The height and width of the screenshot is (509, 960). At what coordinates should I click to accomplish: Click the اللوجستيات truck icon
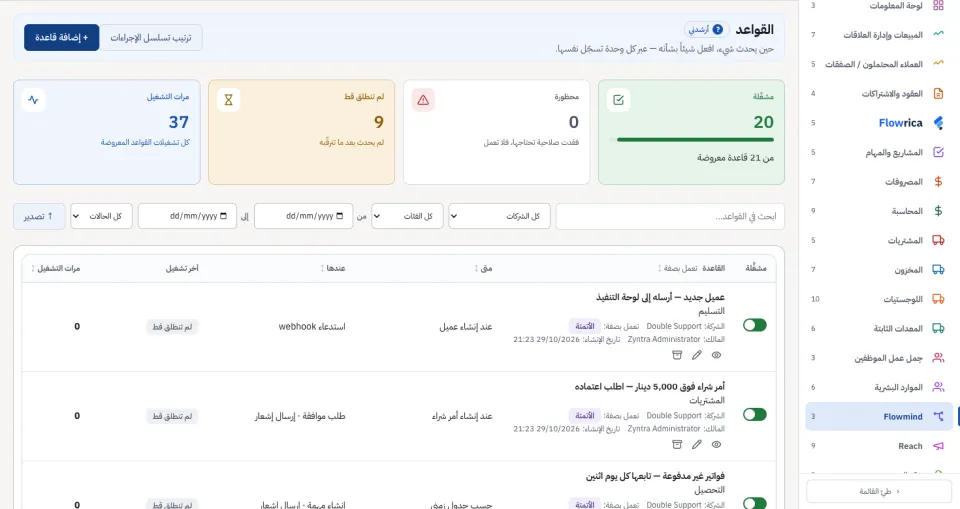tap(938, 299)
